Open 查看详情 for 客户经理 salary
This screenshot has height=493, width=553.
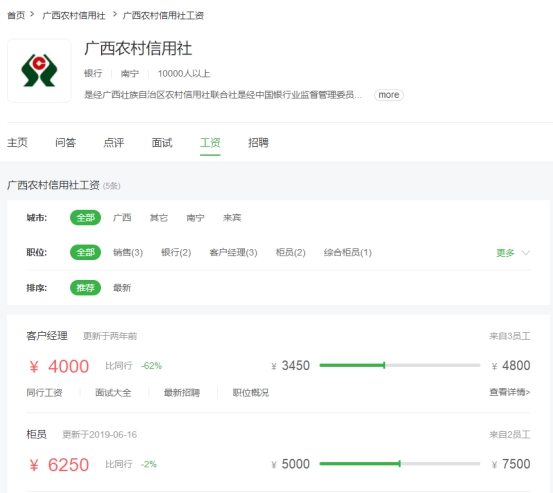click(x=510, y=392)
